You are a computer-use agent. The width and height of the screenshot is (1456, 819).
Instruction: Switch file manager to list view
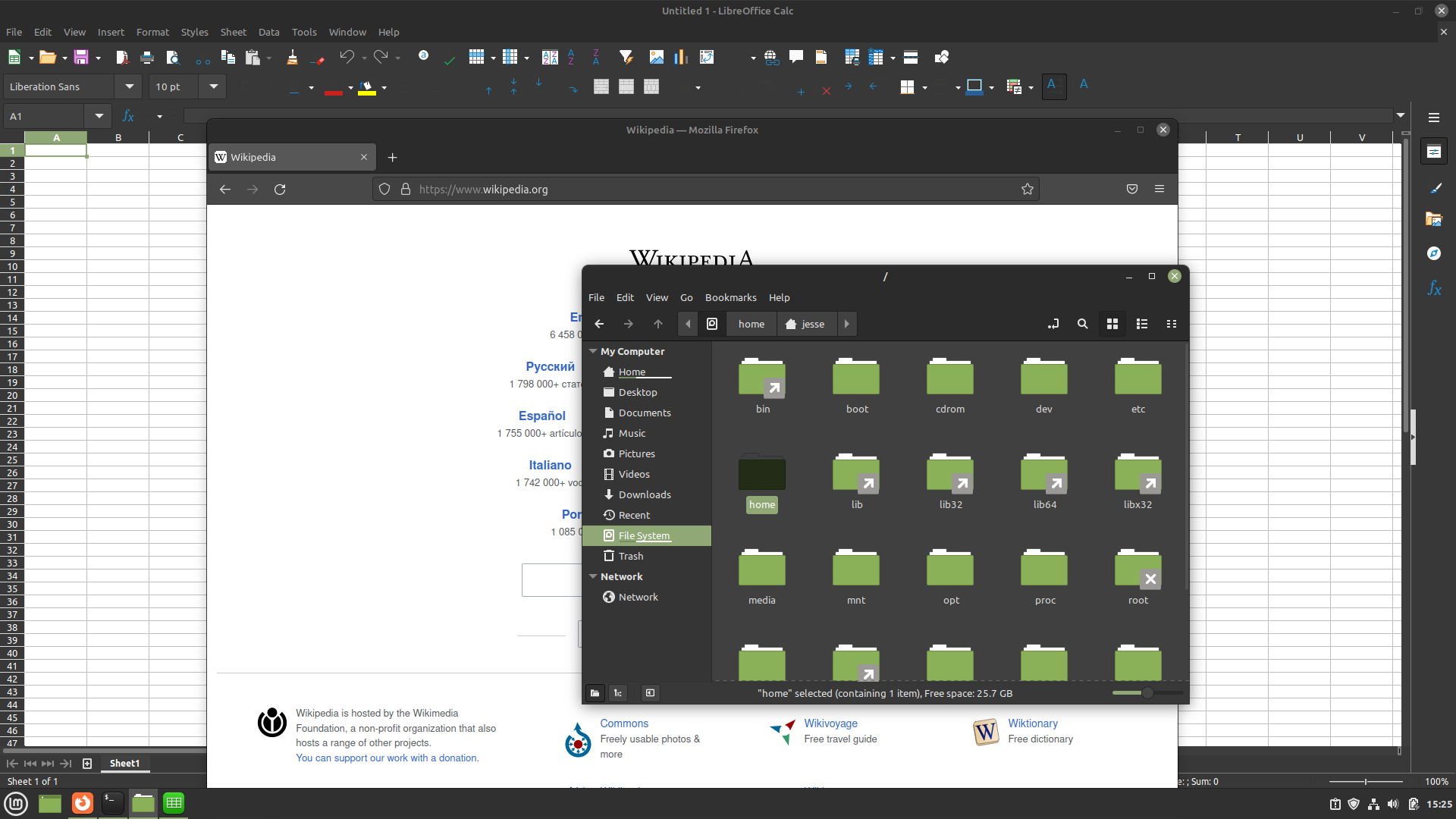click(x=1142, y=324)
